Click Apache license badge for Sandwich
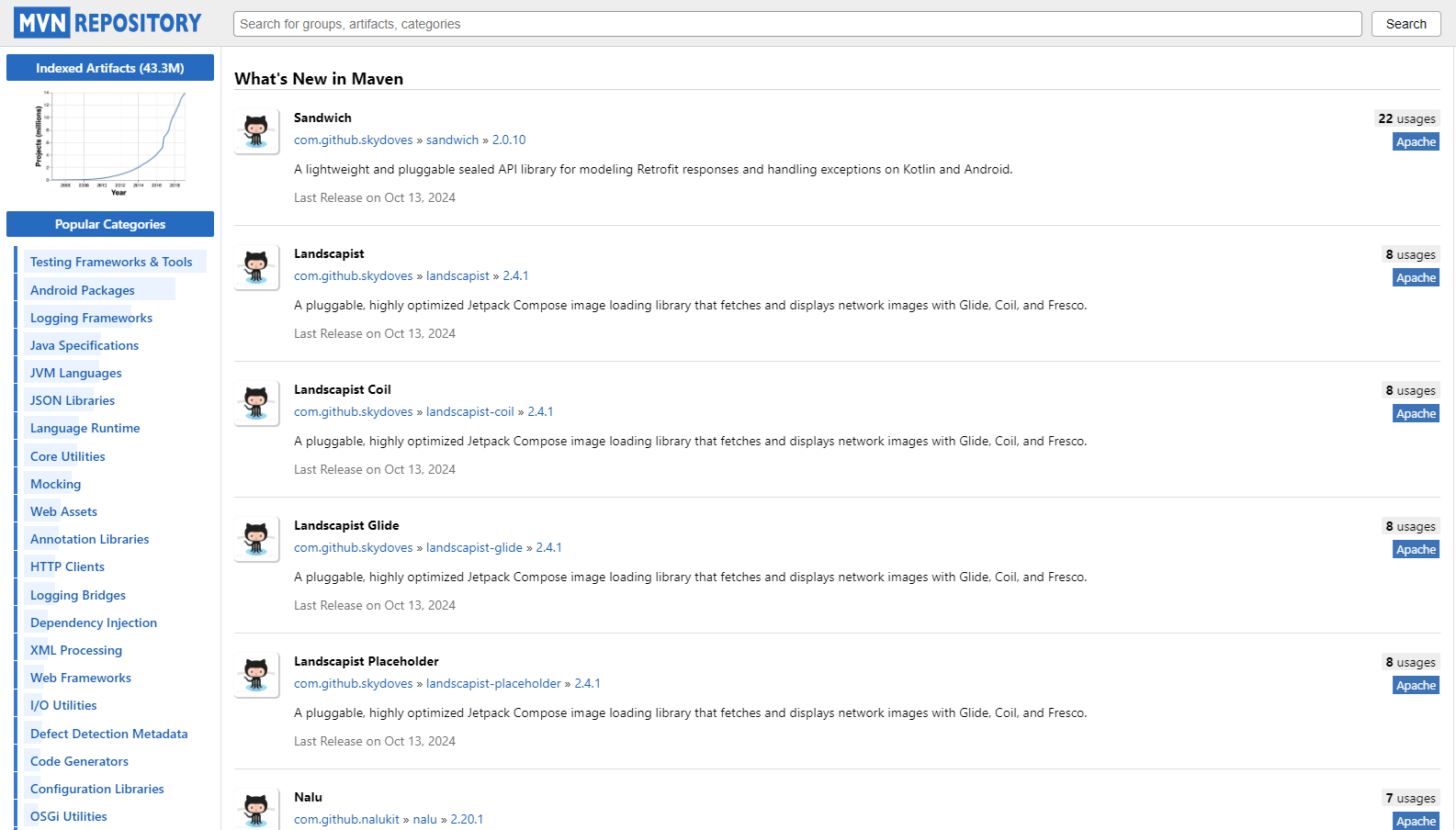This screenshot has height=830, width=1456. pyautogui.click(x=1416, y=141)
